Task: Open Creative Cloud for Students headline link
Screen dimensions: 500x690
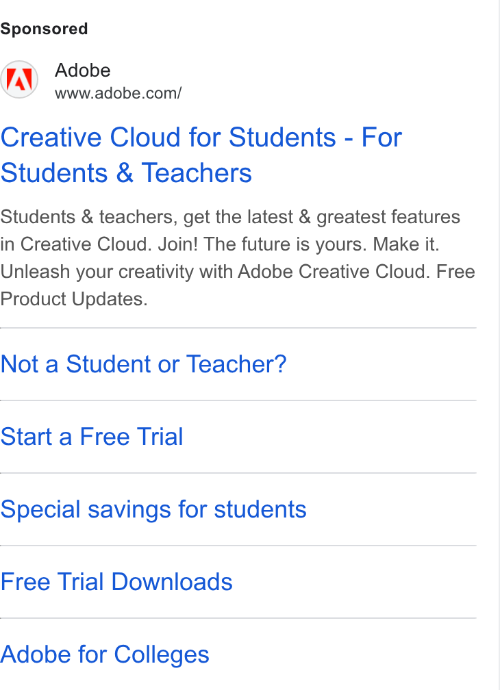Action: point(201,155)
